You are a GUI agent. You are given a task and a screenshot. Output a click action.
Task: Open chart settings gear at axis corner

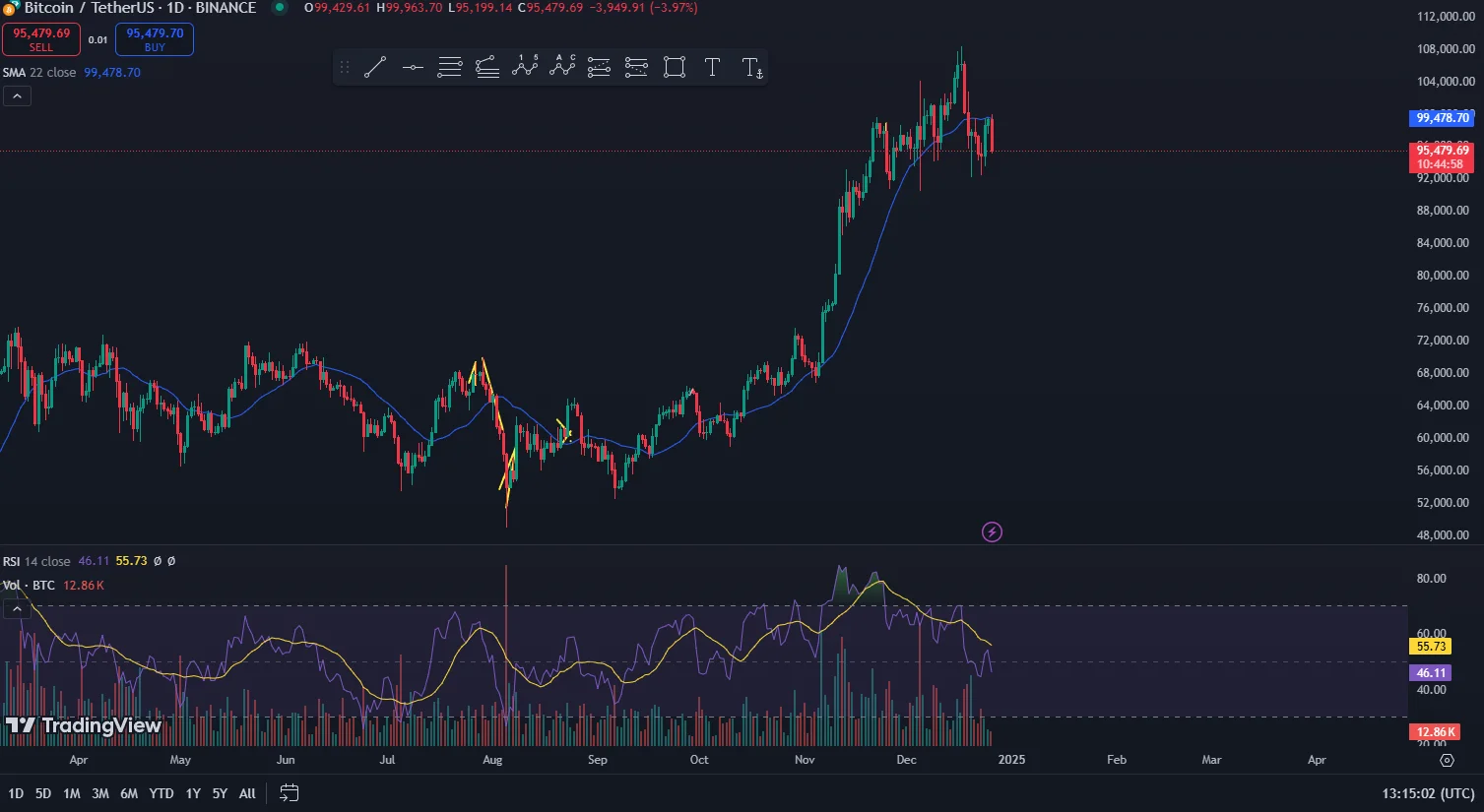tap(1447, 760)
